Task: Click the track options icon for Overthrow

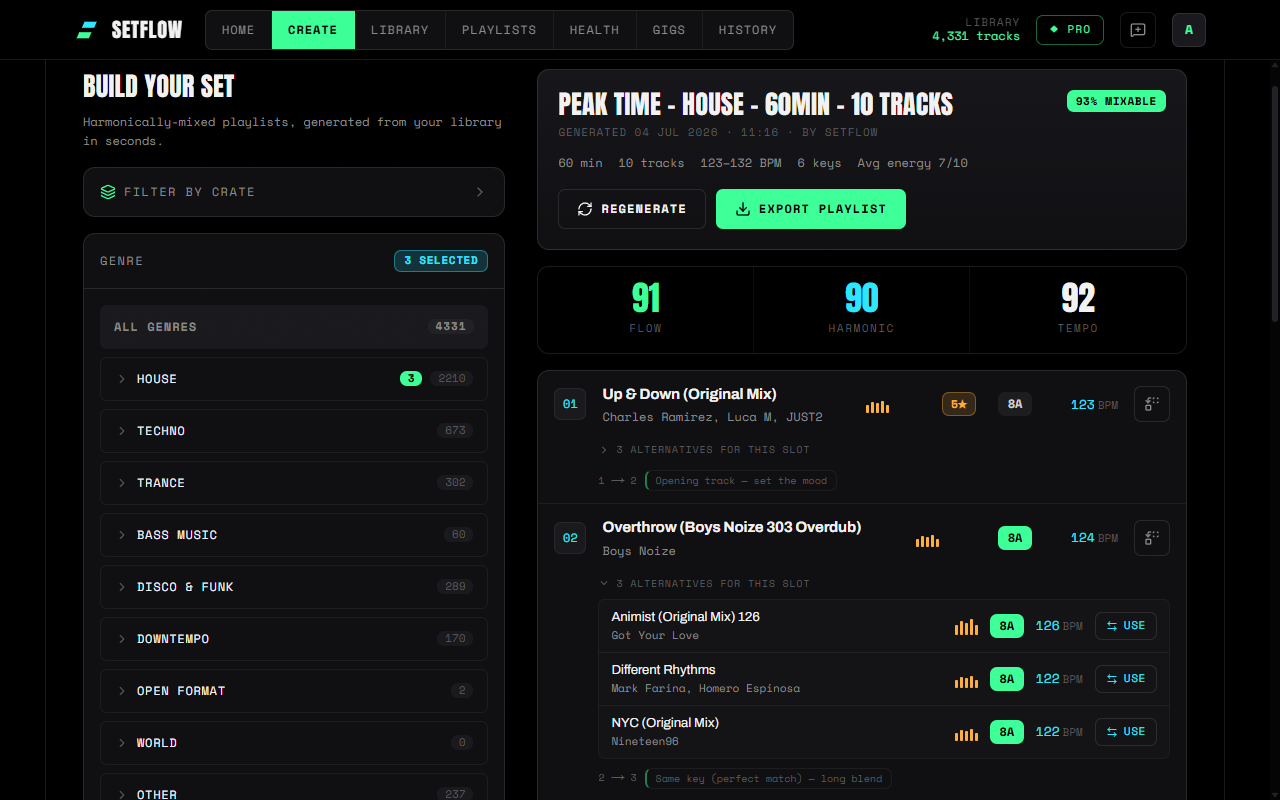Action: pos(1152,538)
